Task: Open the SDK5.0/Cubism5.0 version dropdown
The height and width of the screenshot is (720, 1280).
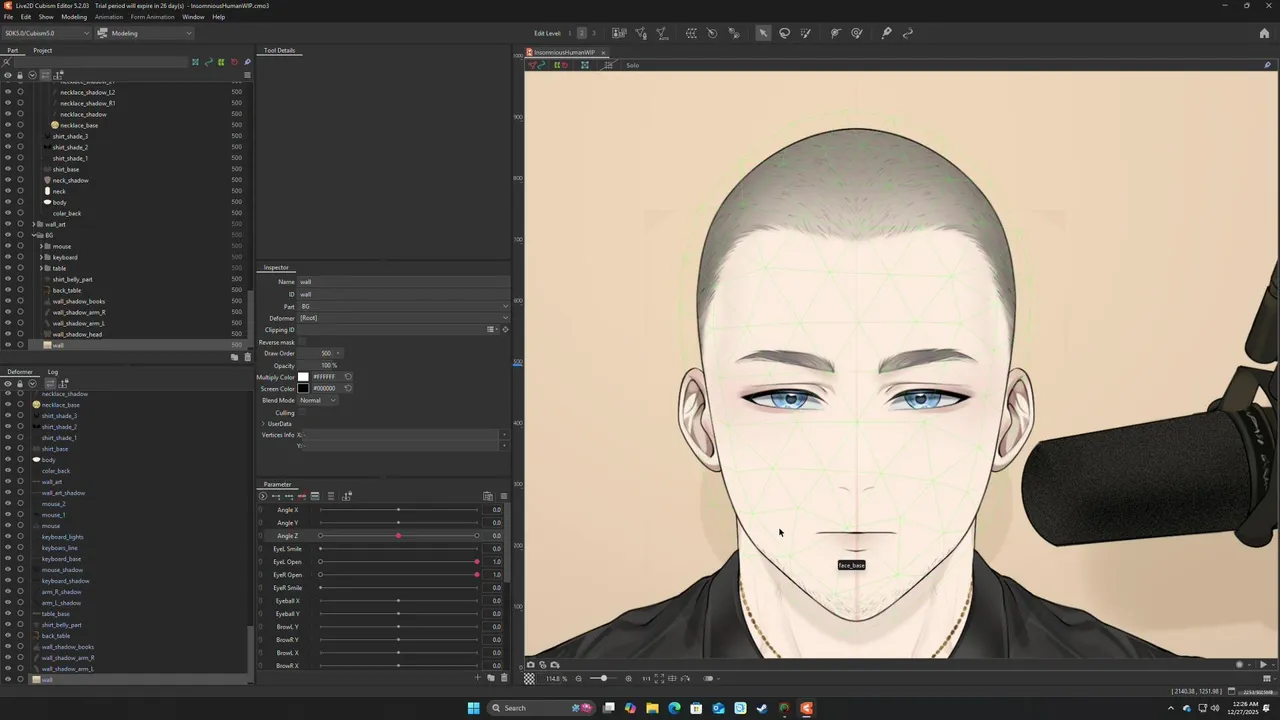Action: 46,33
